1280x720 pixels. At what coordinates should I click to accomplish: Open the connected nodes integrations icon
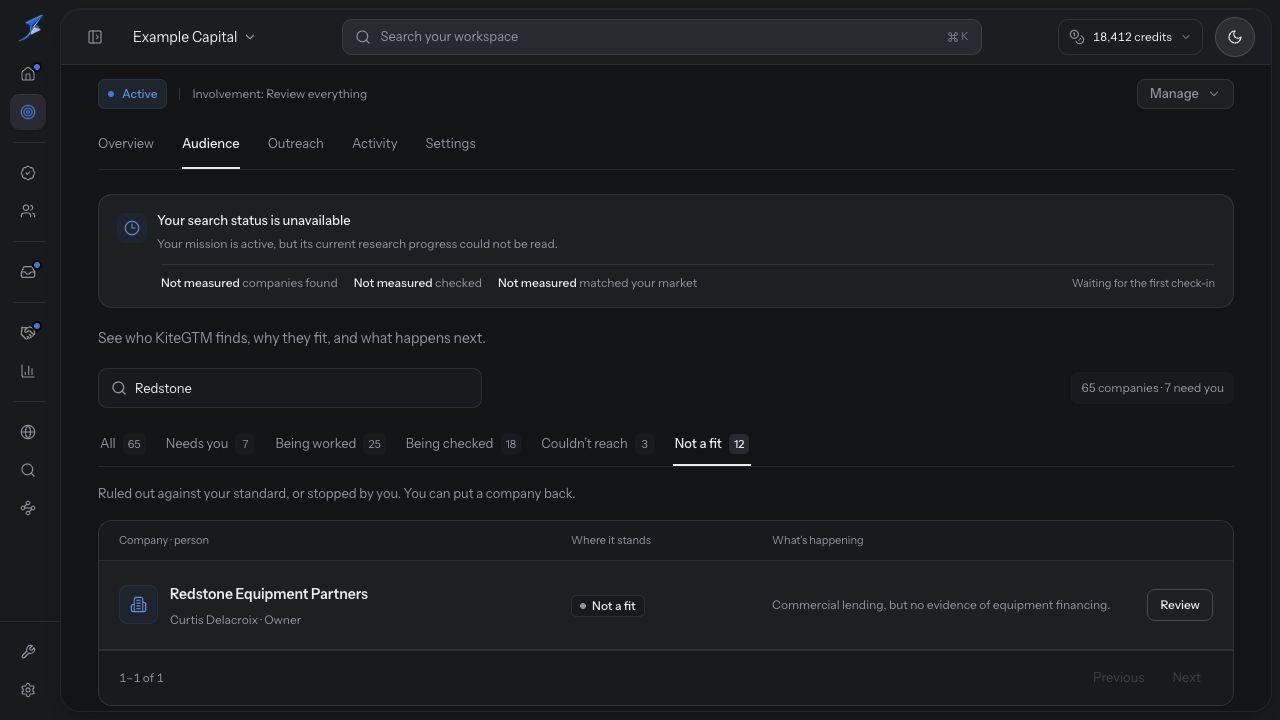click(x=28, y=508)
